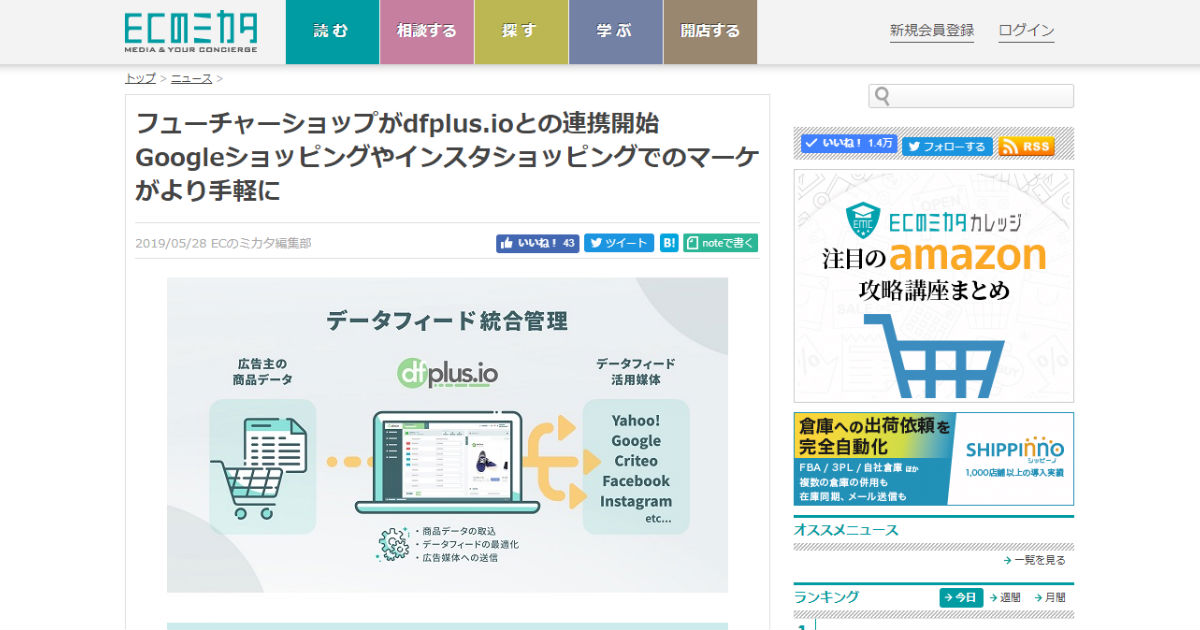The width and height of the screenshot is (1200, 630).
Task: Click the ECのミカタ site logo
Action: click(191, 32)
